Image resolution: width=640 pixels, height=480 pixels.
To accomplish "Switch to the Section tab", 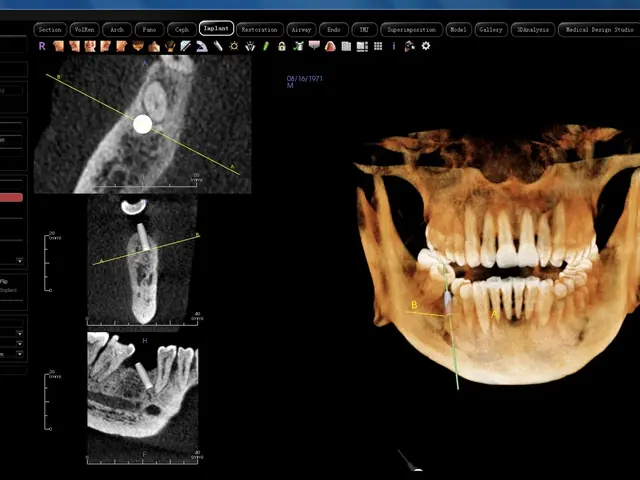I will tap(50, 30).
